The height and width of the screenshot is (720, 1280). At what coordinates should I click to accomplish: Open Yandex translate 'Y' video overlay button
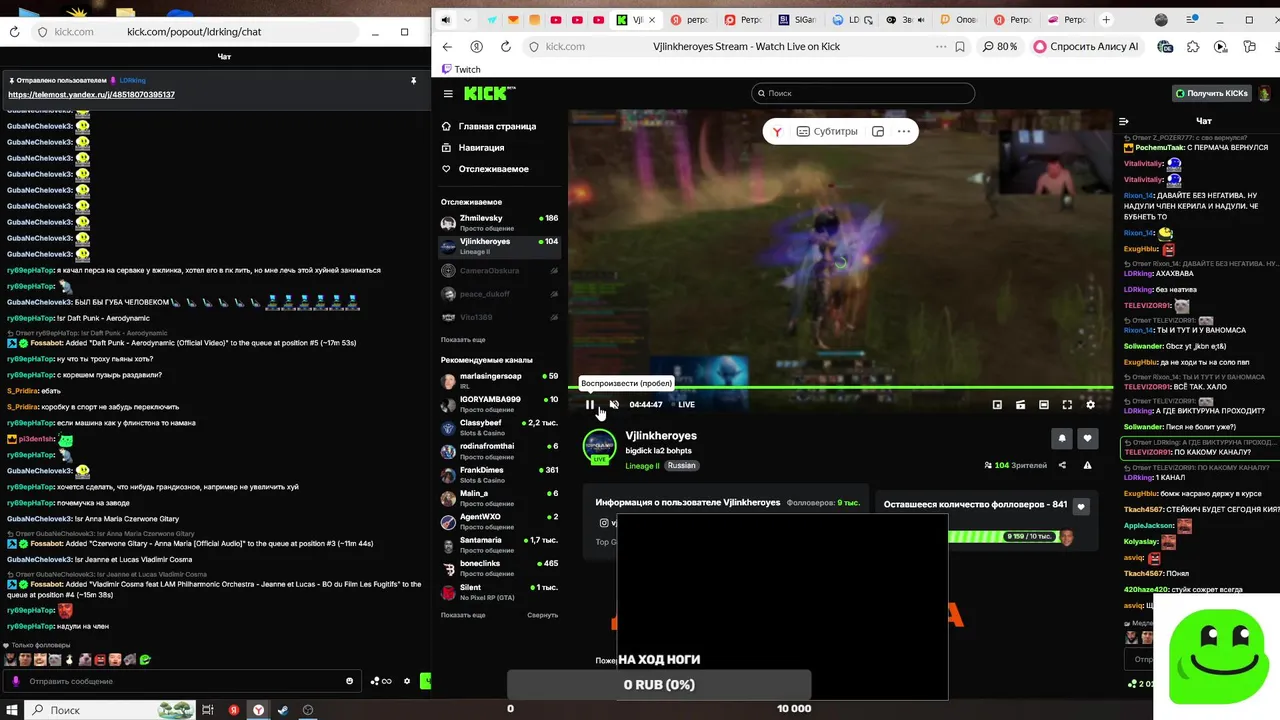(776, 131)
